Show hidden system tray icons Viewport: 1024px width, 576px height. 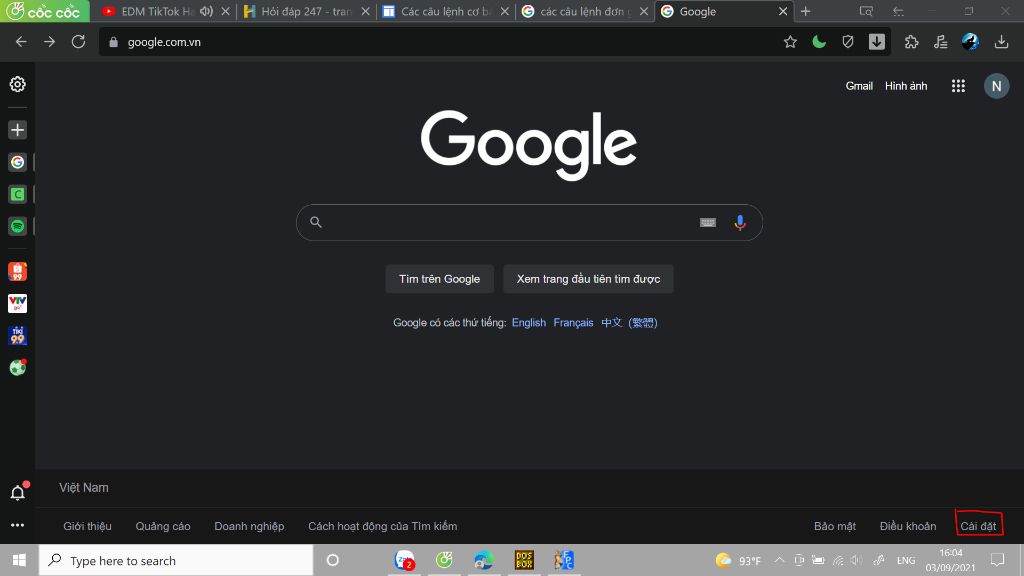coord(779,560)
